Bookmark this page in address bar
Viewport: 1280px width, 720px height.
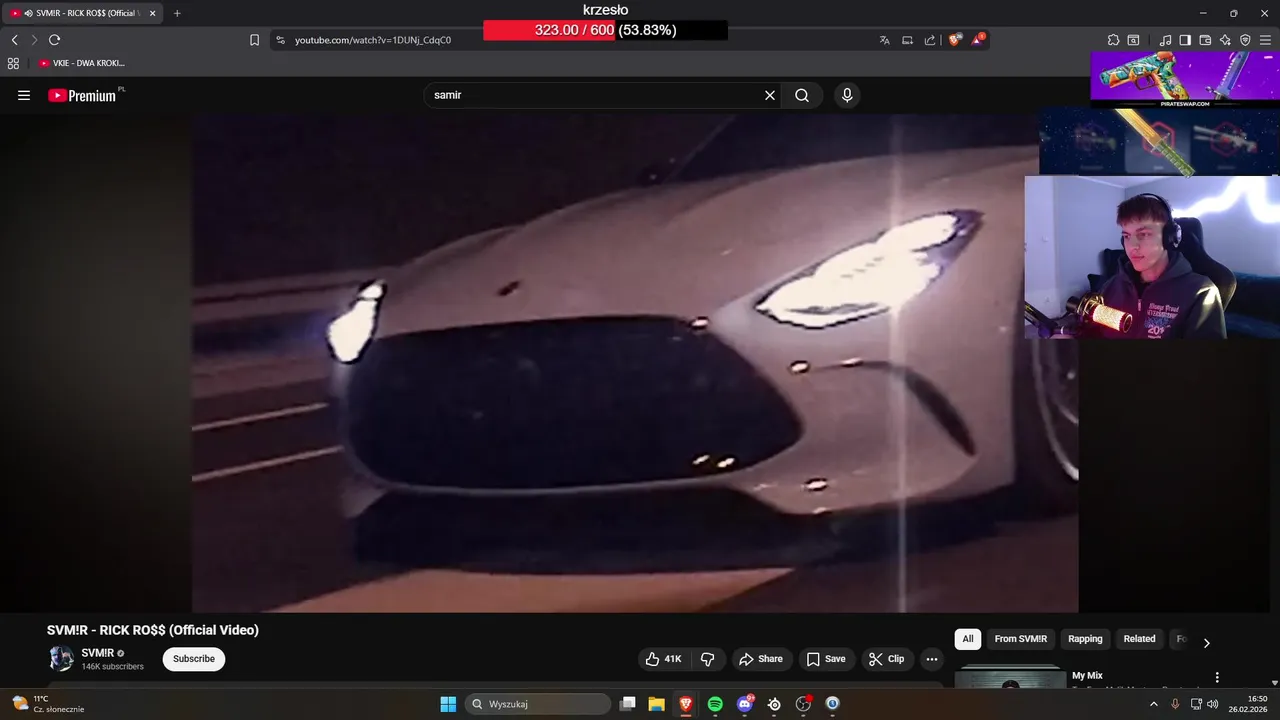tap(254, 40)
